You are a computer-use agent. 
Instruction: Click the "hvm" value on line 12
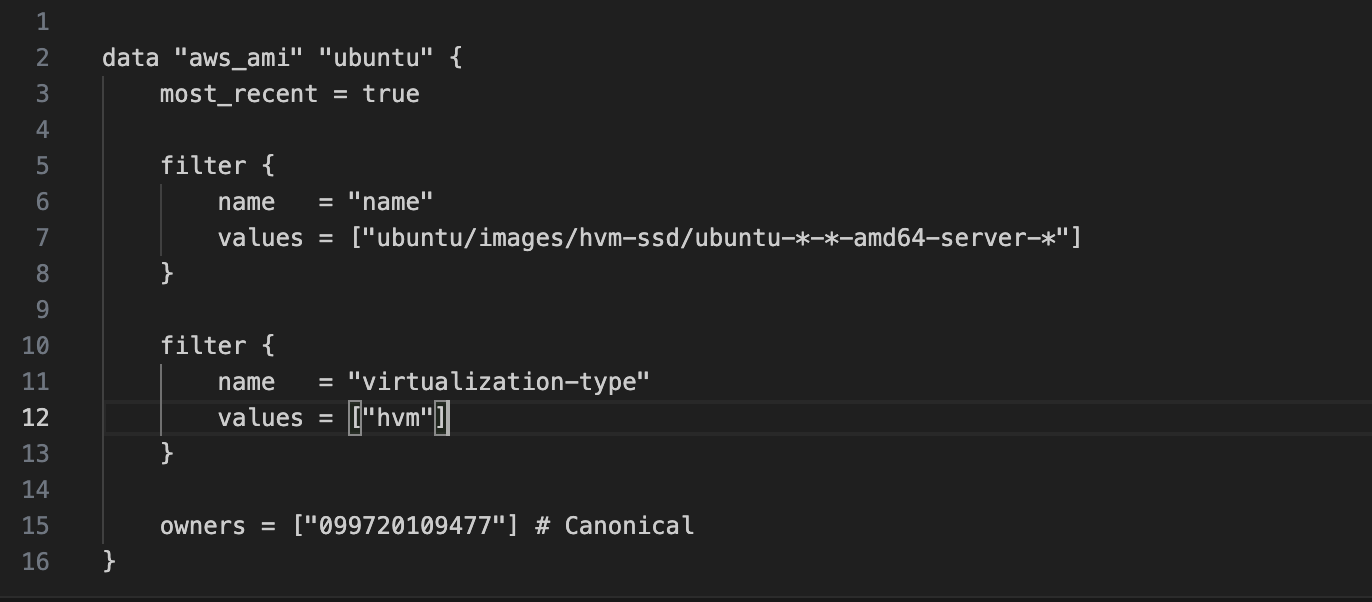pyautogui.click(x=398, y=418)
